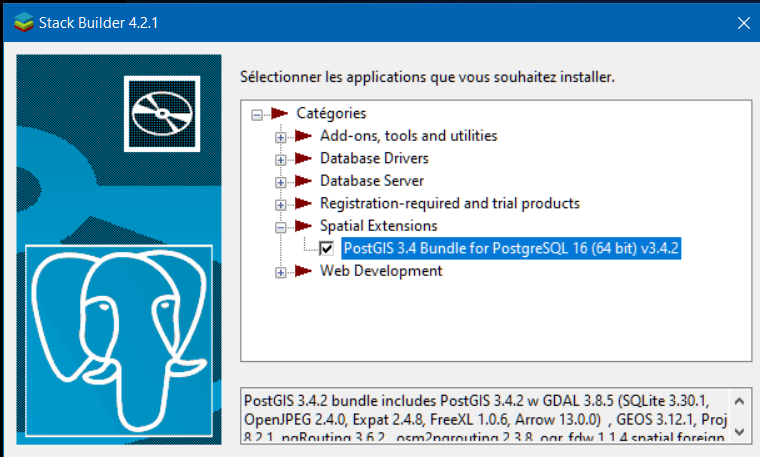Click red arrow icon beside Catégories
760x457 pixels.
pos(281,113)
